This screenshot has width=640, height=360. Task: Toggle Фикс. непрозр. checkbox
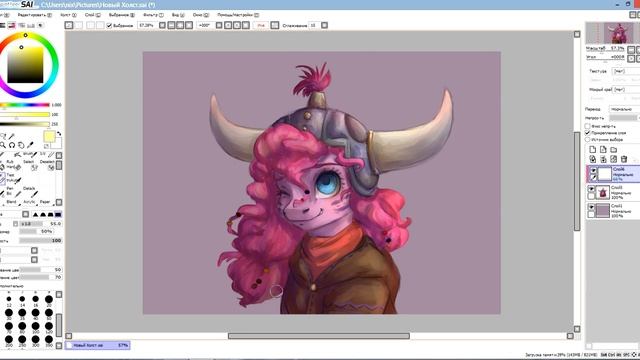(x=587, y=126)
